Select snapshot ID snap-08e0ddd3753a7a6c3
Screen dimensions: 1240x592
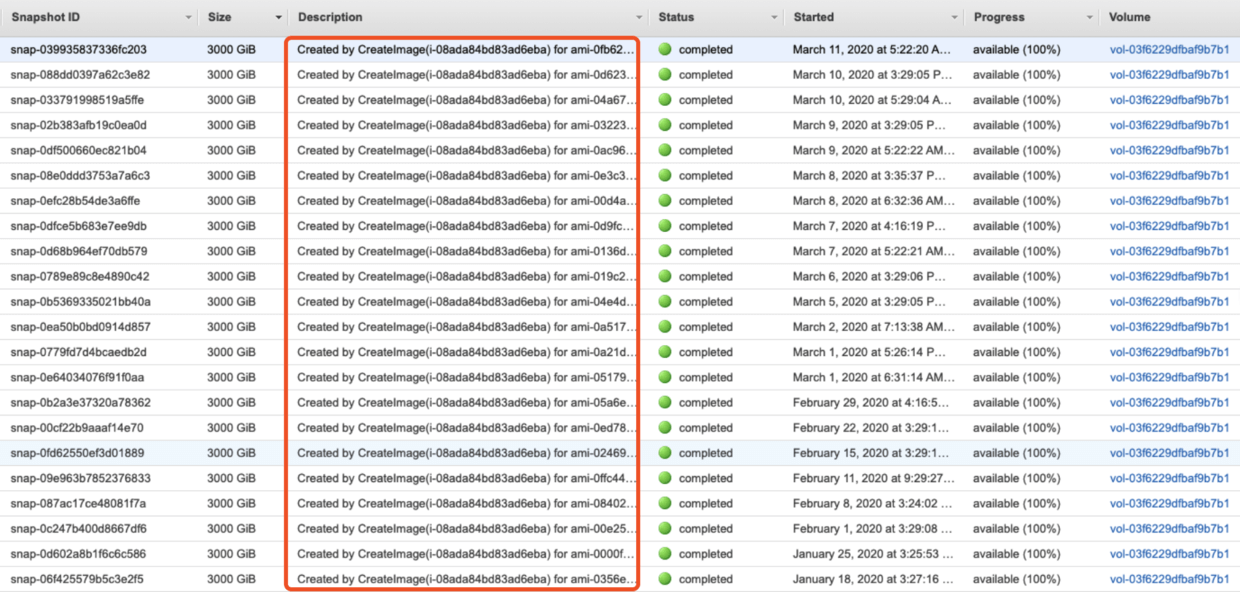coord(80,175)
